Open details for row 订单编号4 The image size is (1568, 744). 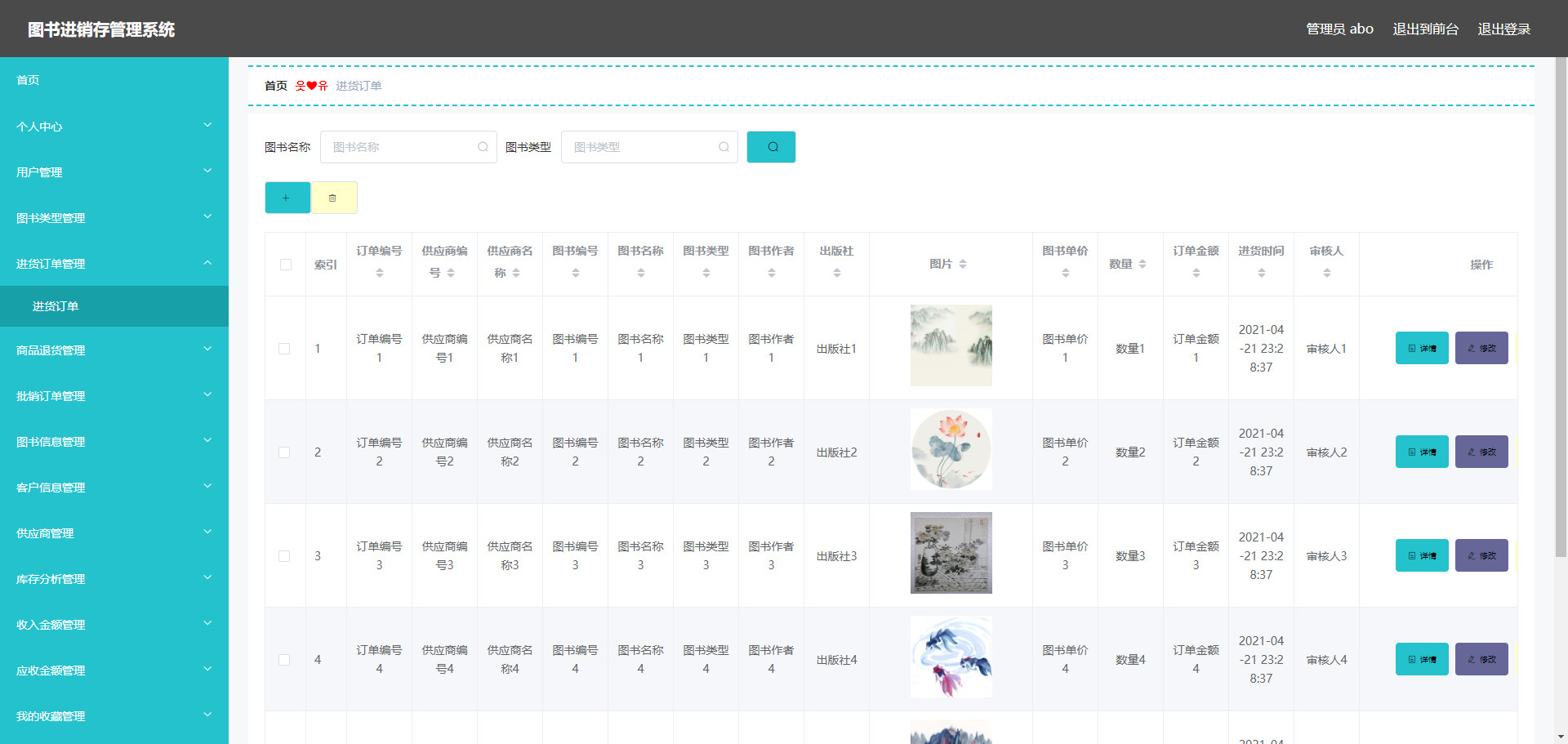(1422, 659)
